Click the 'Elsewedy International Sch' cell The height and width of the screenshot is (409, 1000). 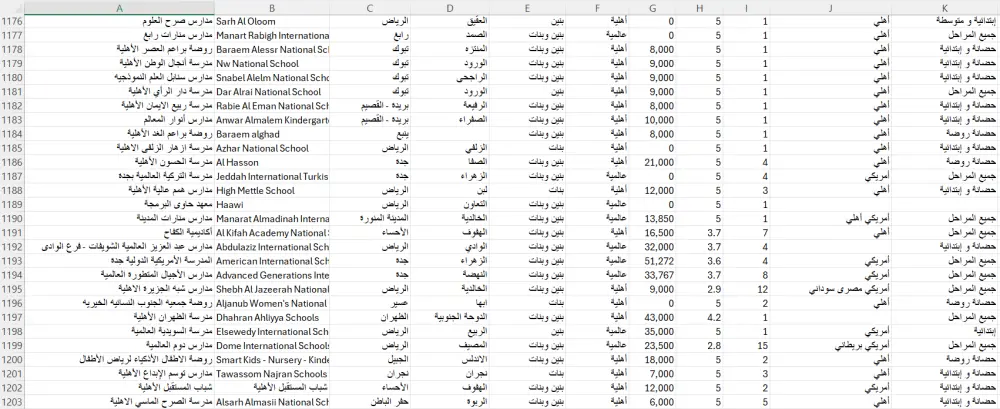point(272,332)
